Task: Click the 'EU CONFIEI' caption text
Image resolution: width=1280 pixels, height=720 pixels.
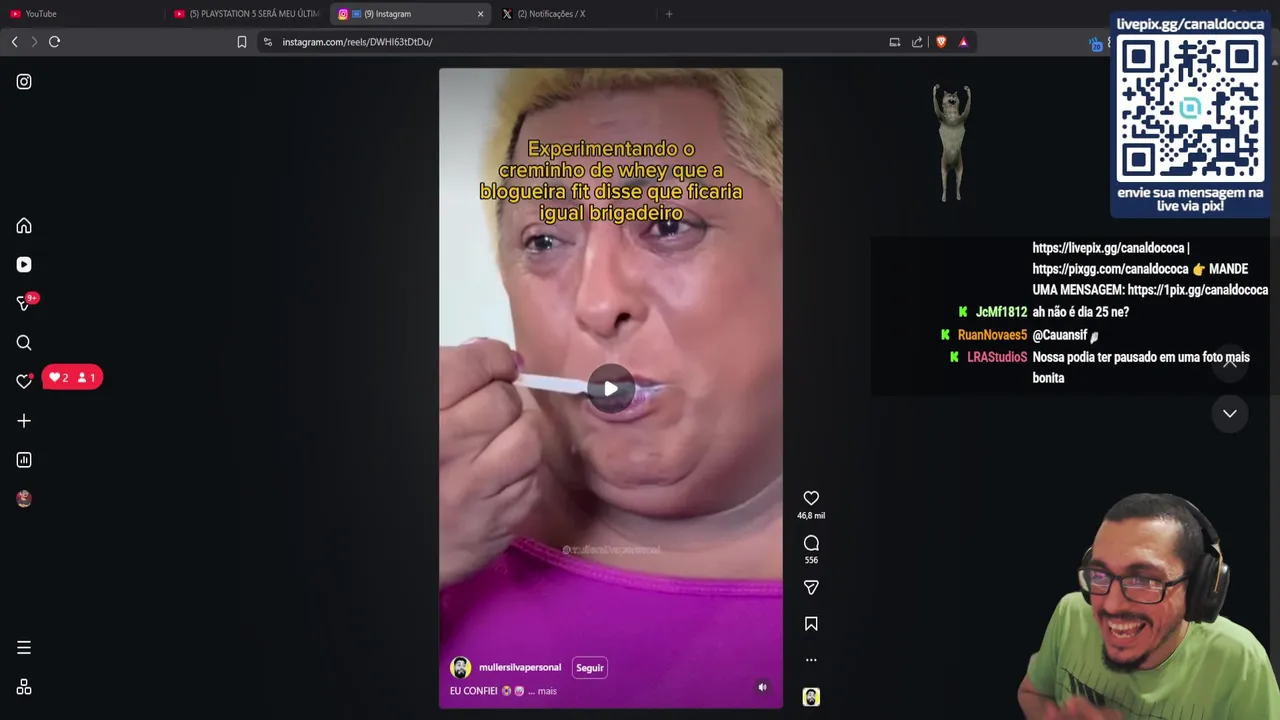Action: click(x=473, y=691)
